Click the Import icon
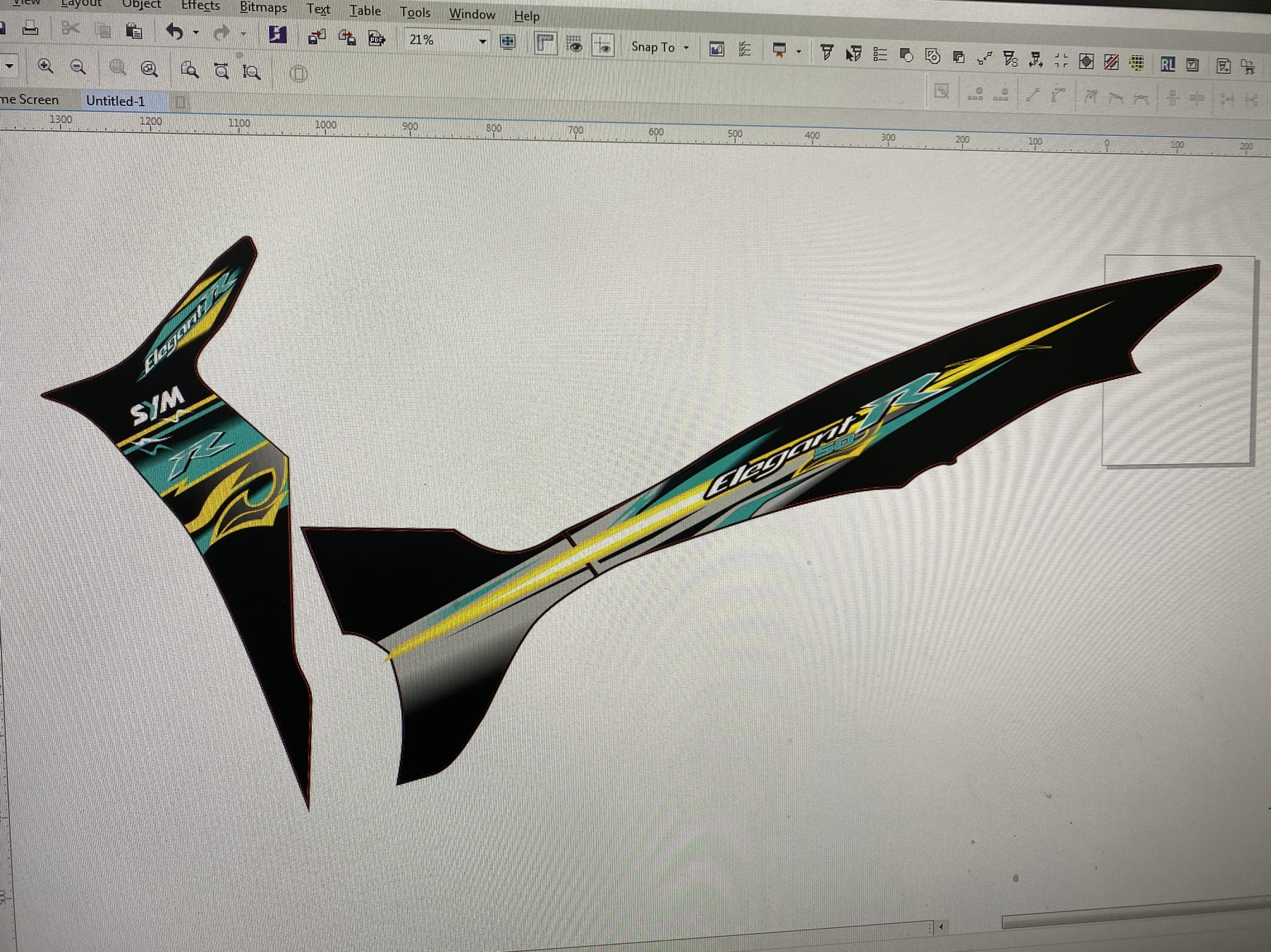The width and height of the screenshot is (1271, 952). click(316, 36)
